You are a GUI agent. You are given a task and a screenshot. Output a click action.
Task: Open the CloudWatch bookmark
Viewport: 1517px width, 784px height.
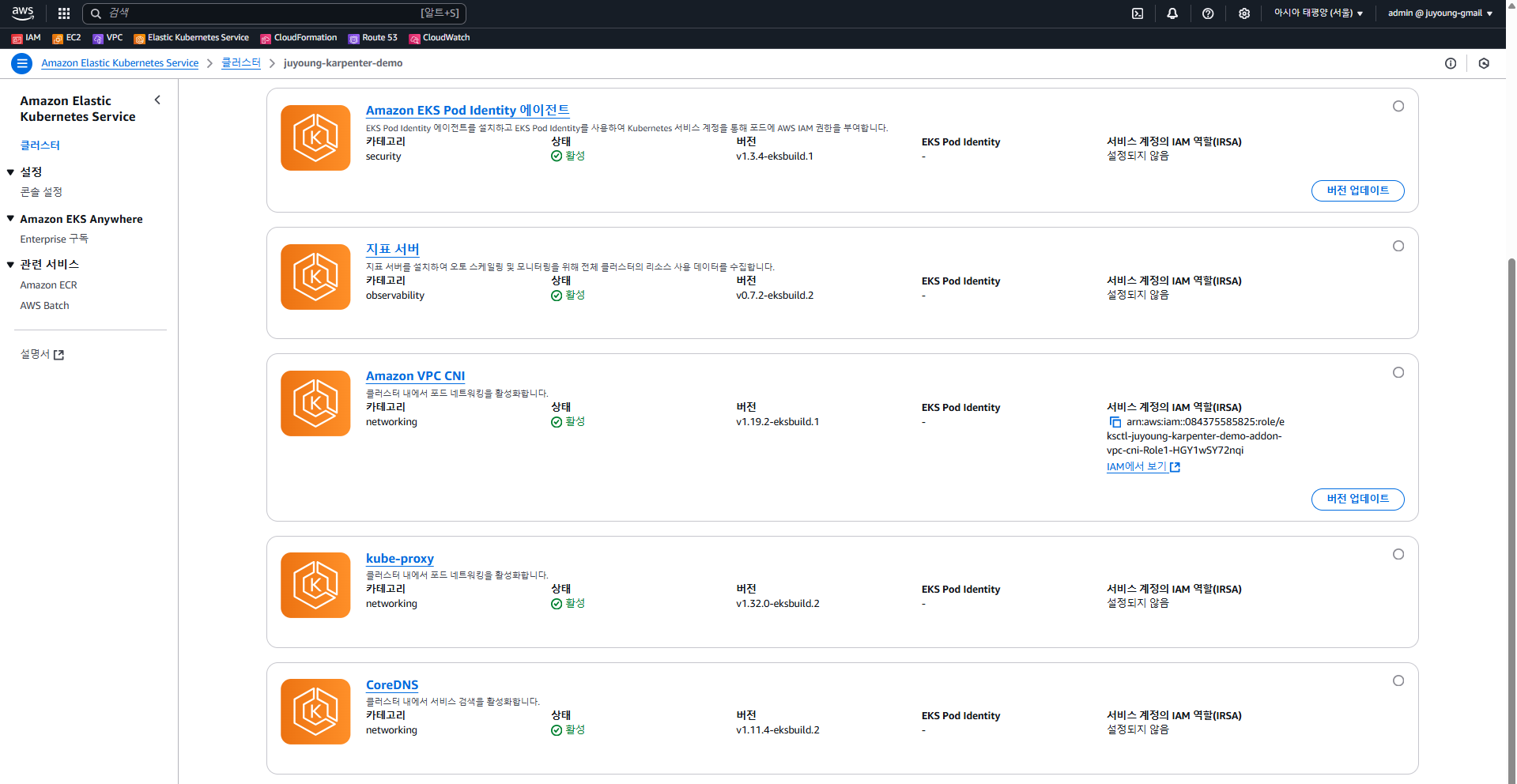(x=440, y=38)
